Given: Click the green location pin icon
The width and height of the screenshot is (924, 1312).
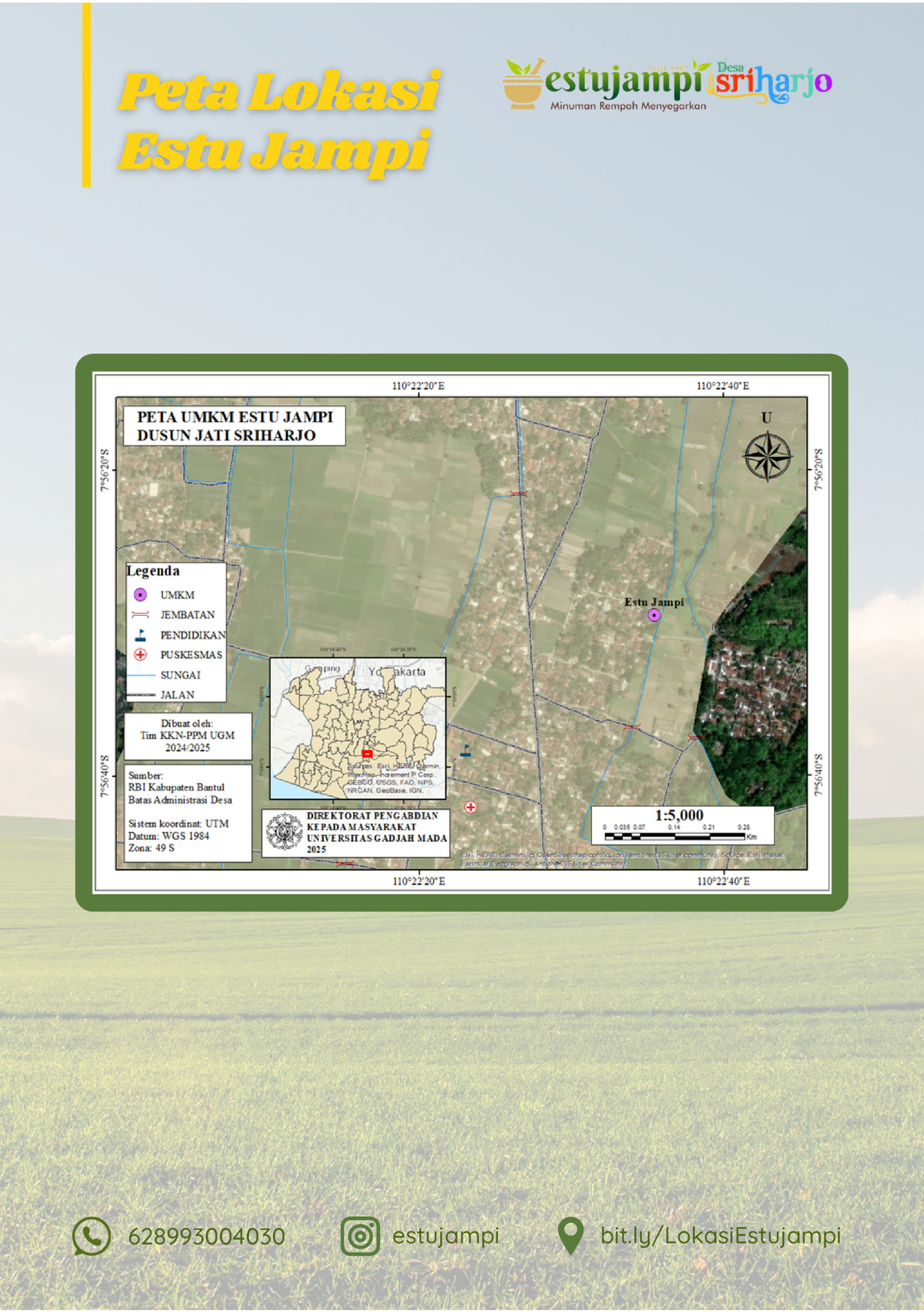Looking at the screenshot, I should (x=570, y=1236).
